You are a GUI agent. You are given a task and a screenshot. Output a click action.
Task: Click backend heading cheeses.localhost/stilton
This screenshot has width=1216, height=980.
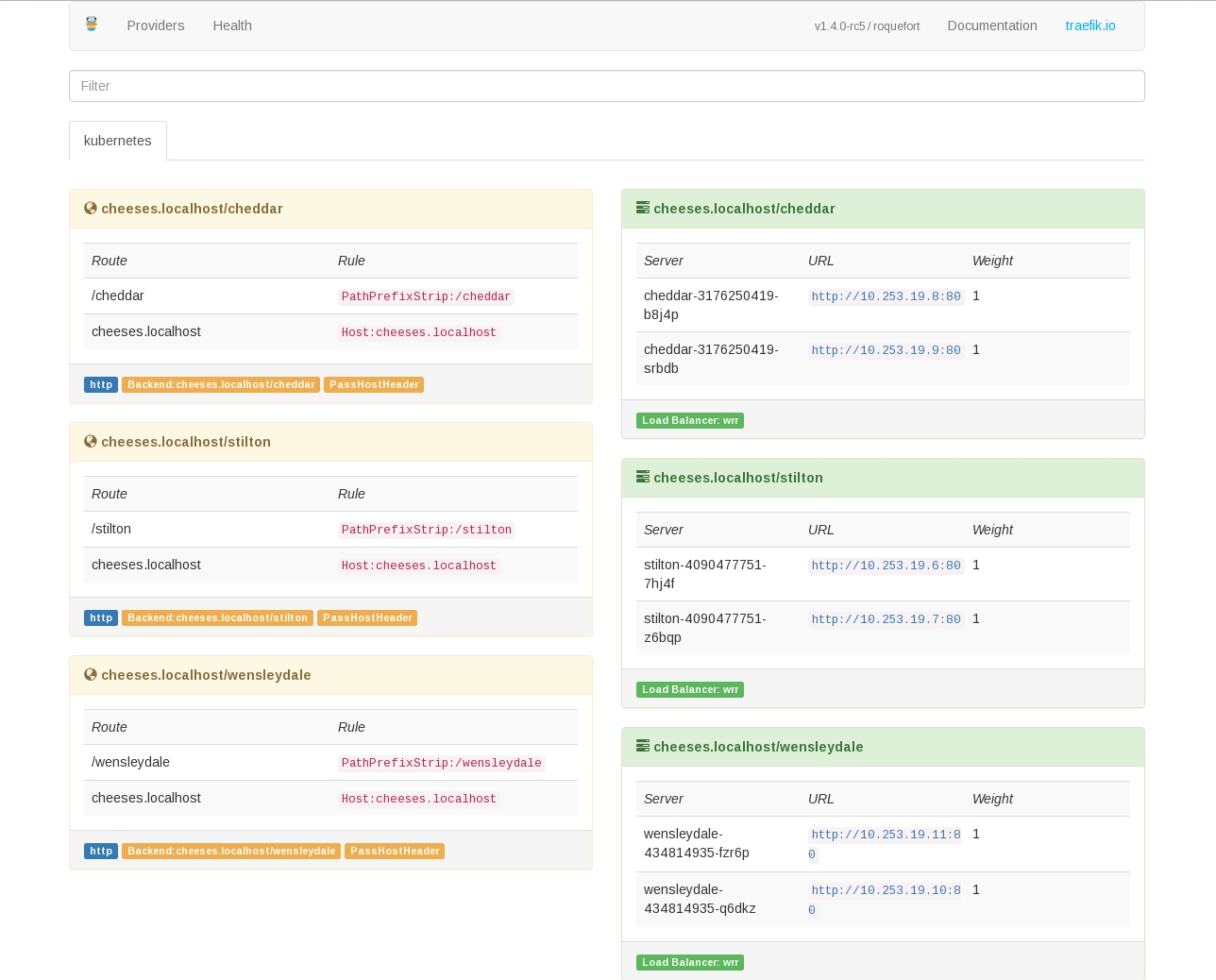click(738, 478)
